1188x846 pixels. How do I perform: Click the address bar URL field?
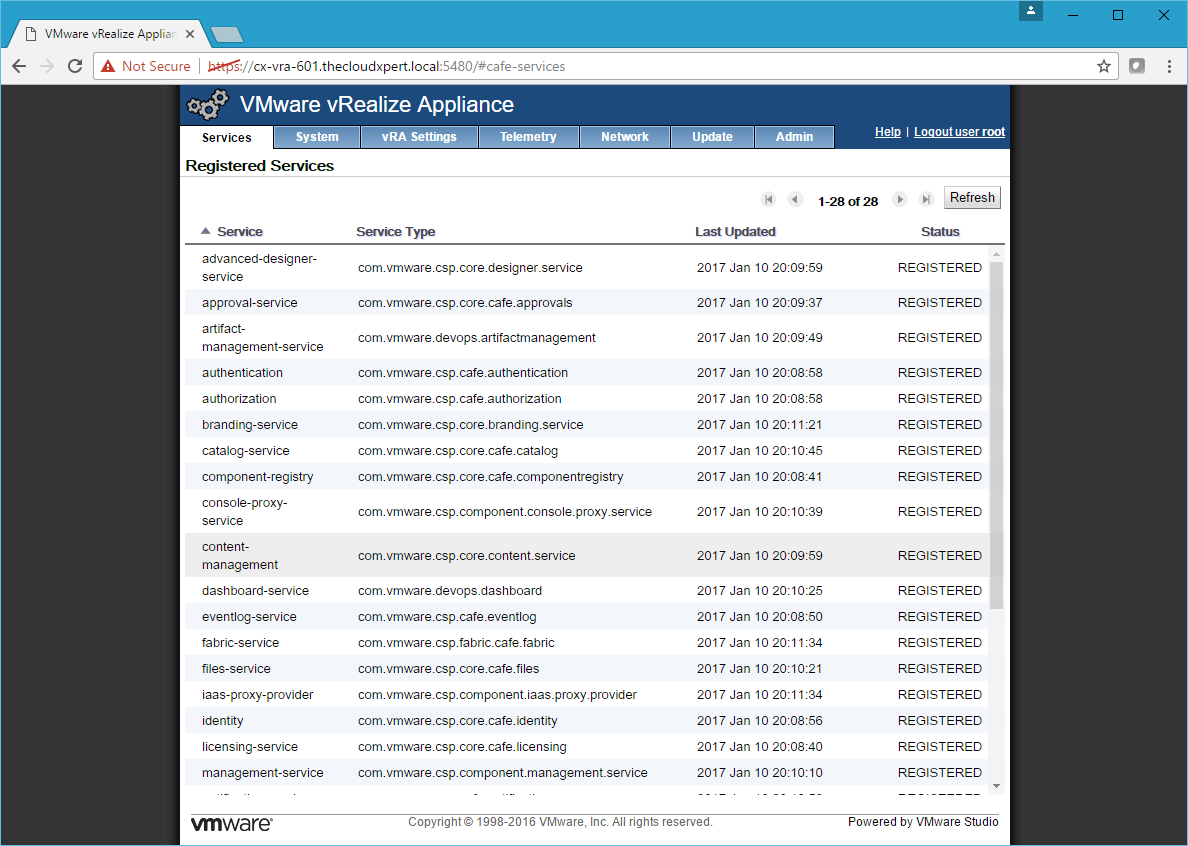coord(650,66)
